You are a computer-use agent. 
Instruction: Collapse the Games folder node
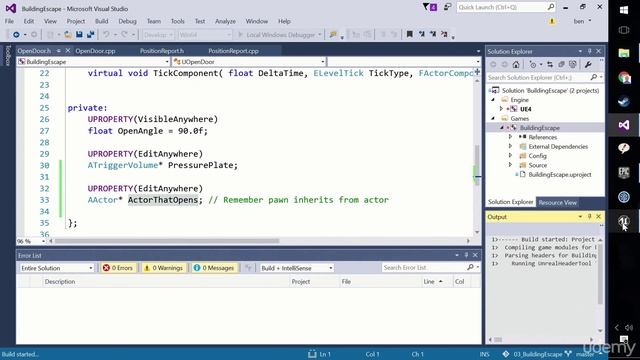(493, 118)
